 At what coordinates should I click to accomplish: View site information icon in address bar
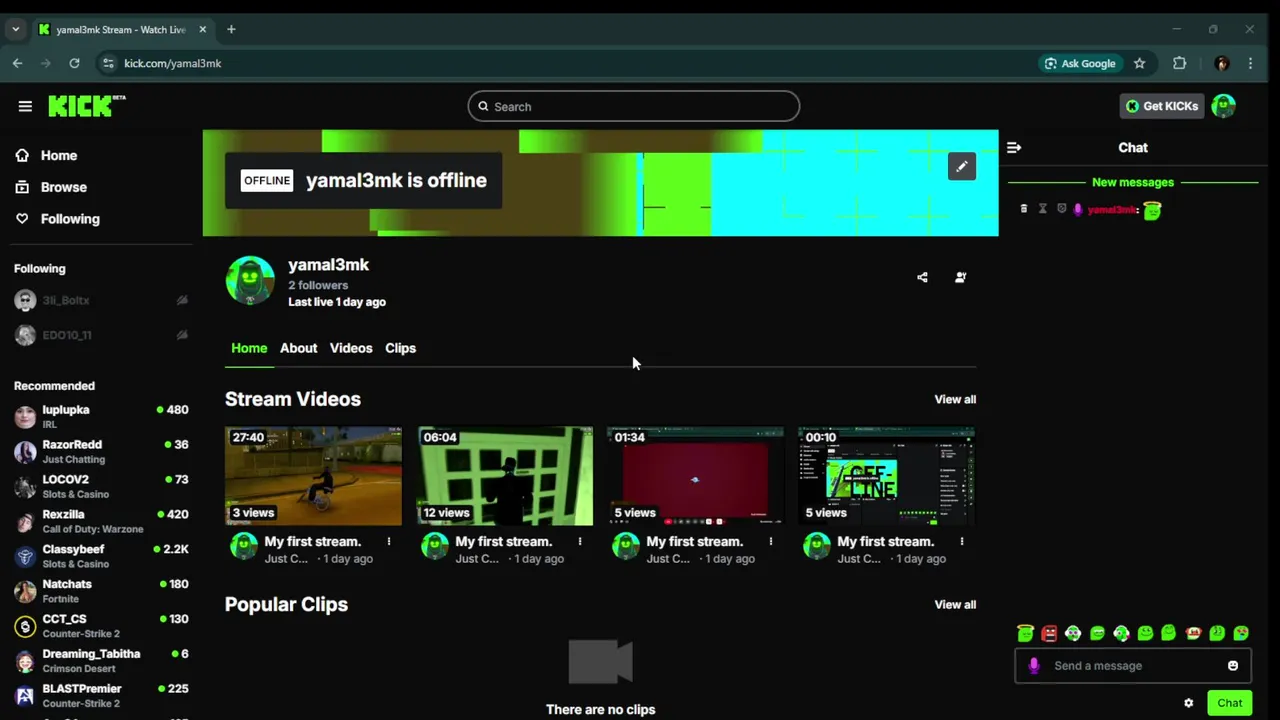[109, 63]
